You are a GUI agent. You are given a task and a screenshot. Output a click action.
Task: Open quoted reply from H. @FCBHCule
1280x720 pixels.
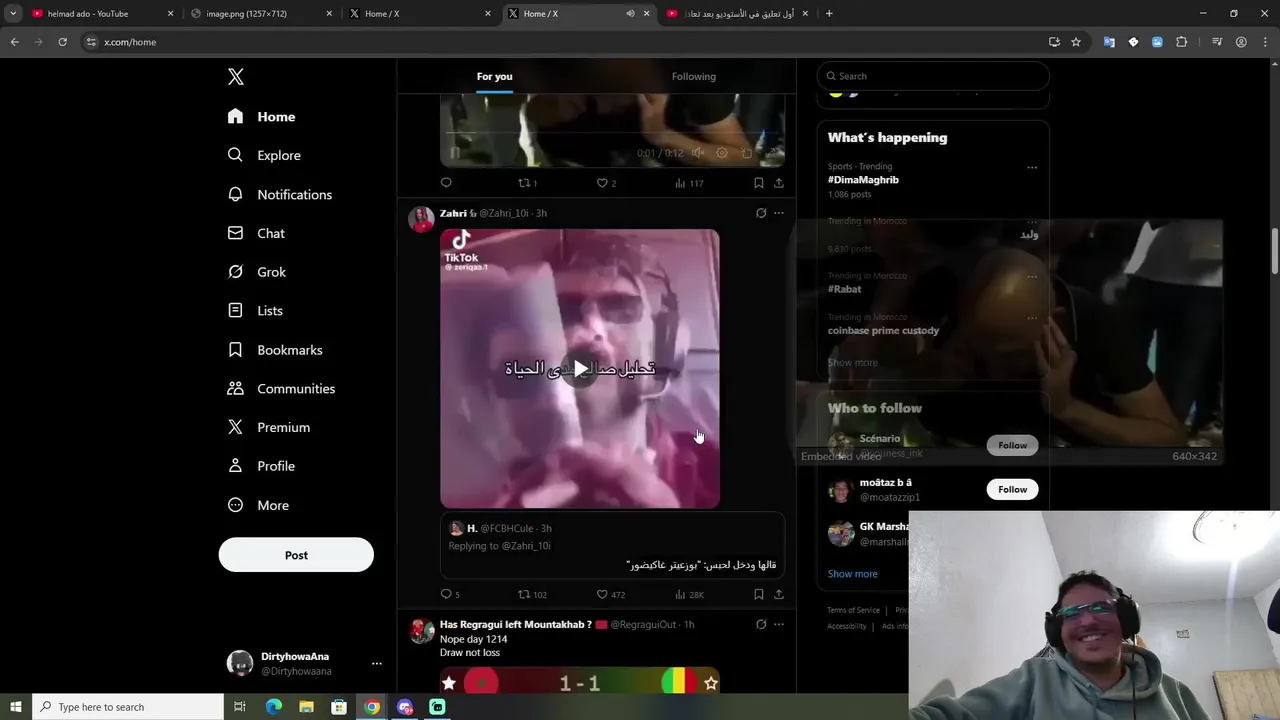(x=613, y=546)
